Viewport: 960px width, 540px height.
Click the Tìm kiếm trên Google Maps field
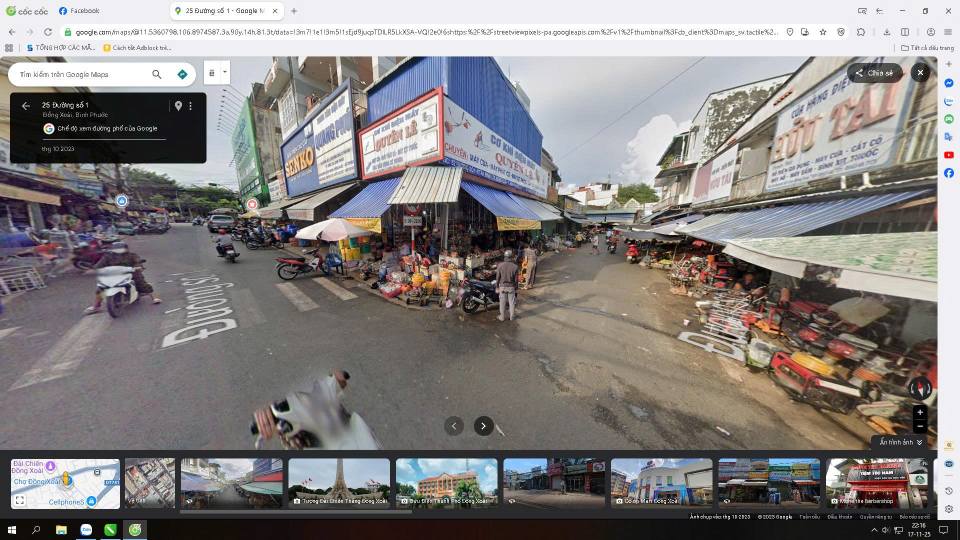80,74
